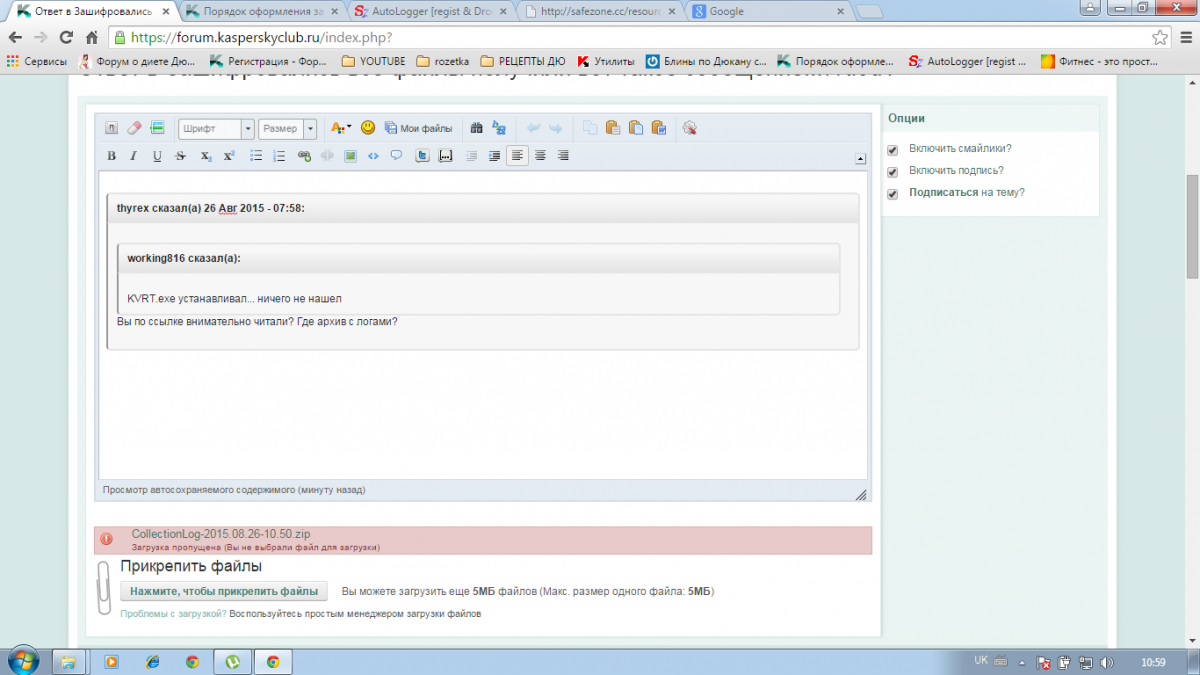Open the Мои файлы attachments button

coord(418,128)
